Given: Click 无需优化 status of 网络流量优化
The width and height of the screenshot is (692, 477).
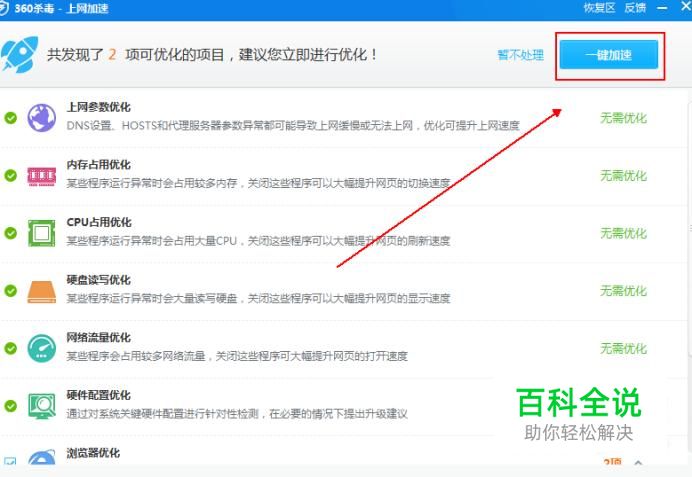Looking at the screenshot, I should click(x=623, y=348).
